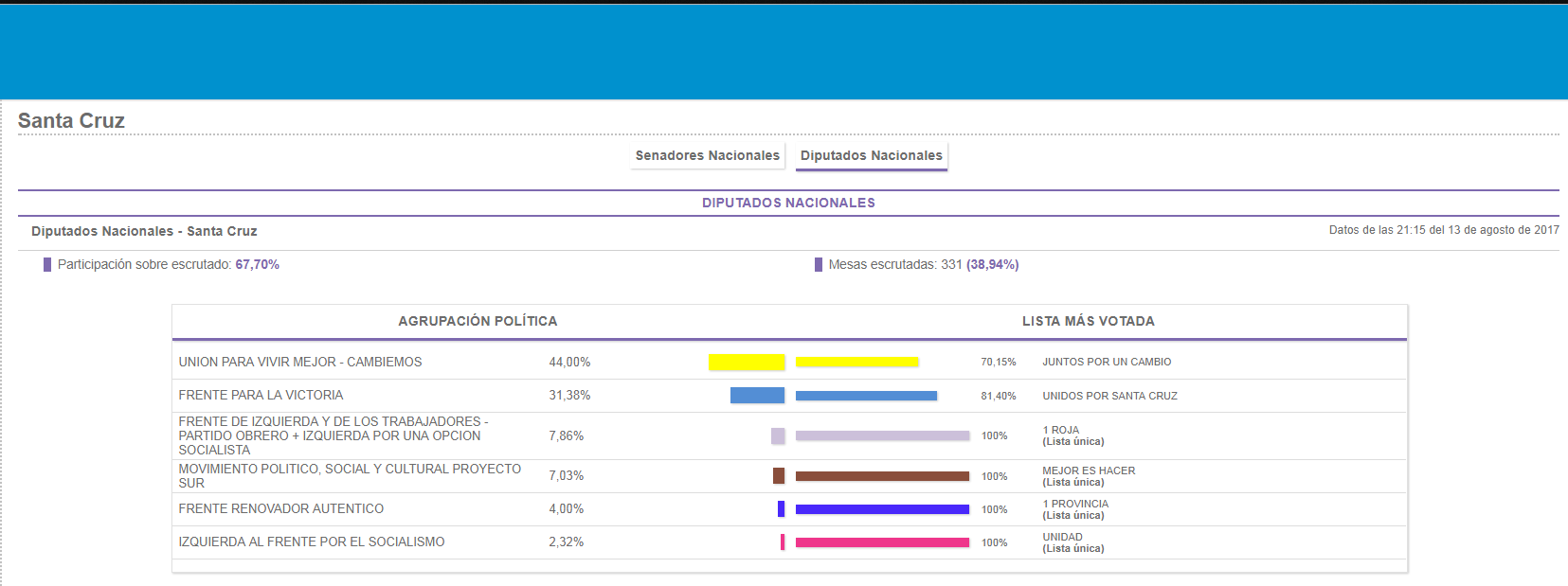Image resolution: width=1568 pixels, height=586 pixels.
Task: Click 100% value beside 1 PROVINCIA
Action: tap(994, 509)
